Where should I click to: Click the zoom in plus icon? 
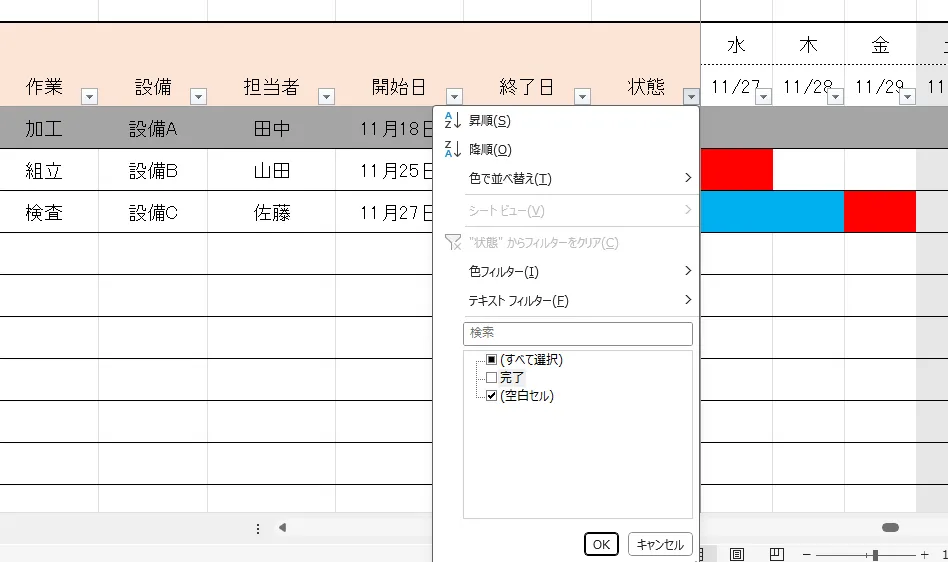[924, 554]
